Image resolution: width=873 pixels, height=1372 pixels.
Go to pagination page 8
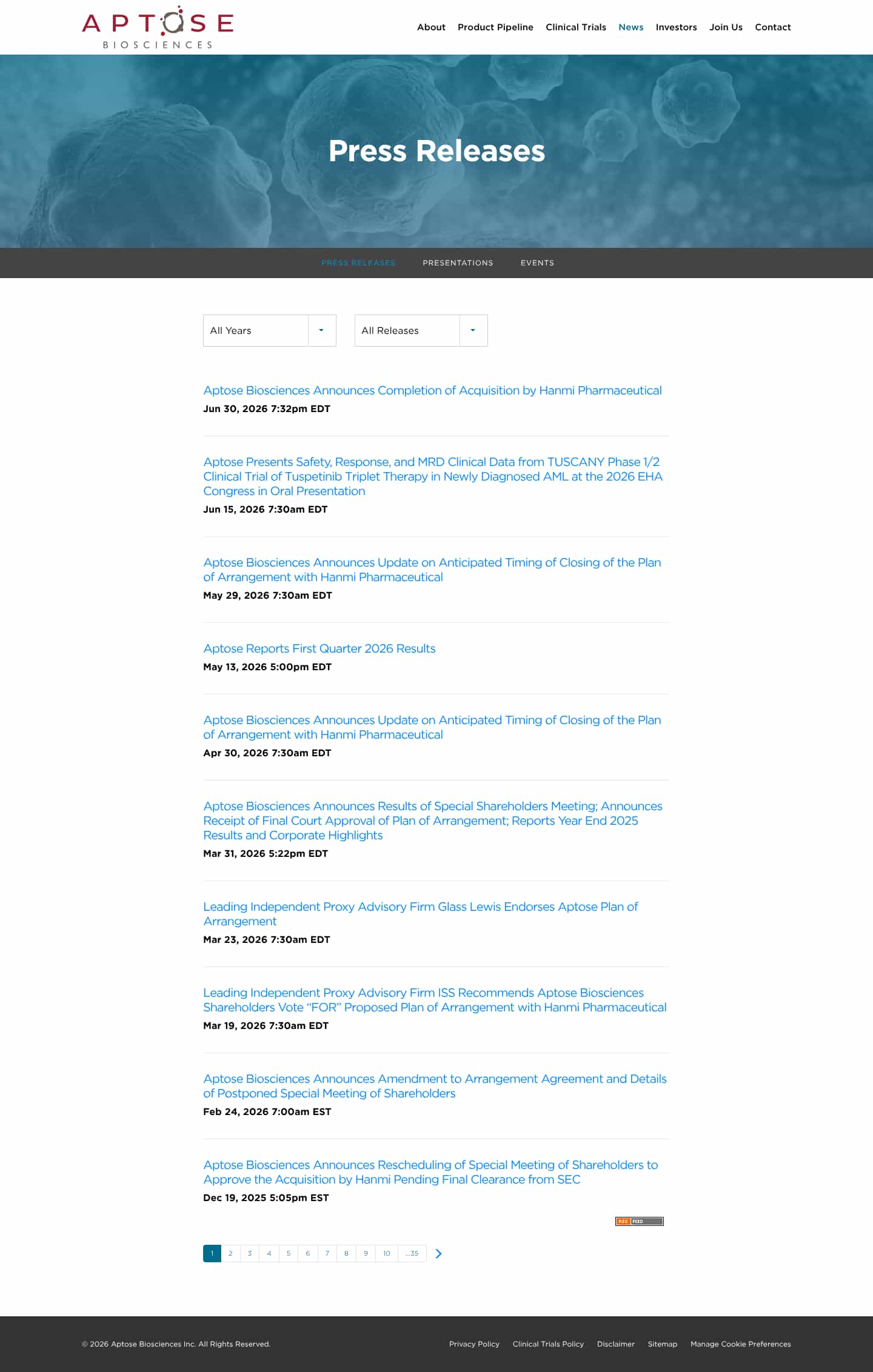[347, 1253]
